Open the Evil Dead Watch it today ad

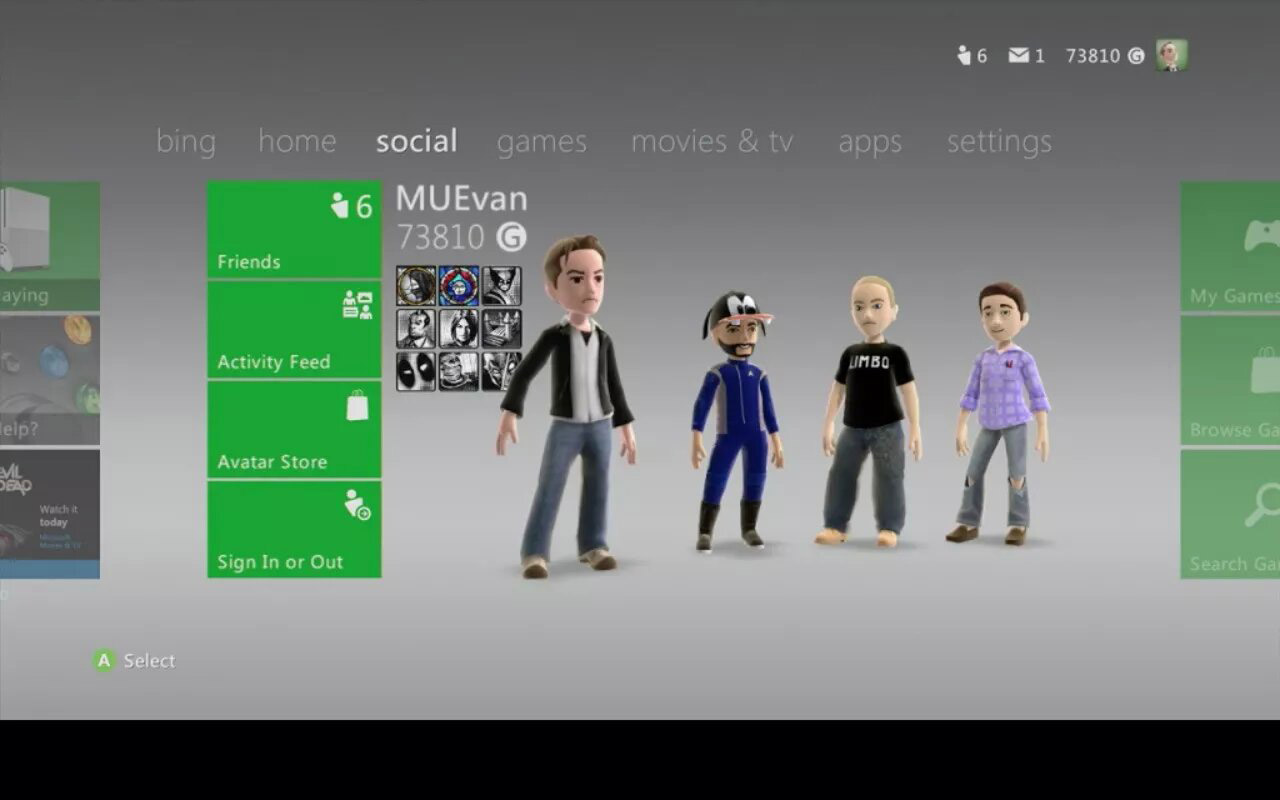(x=50, y=514)
